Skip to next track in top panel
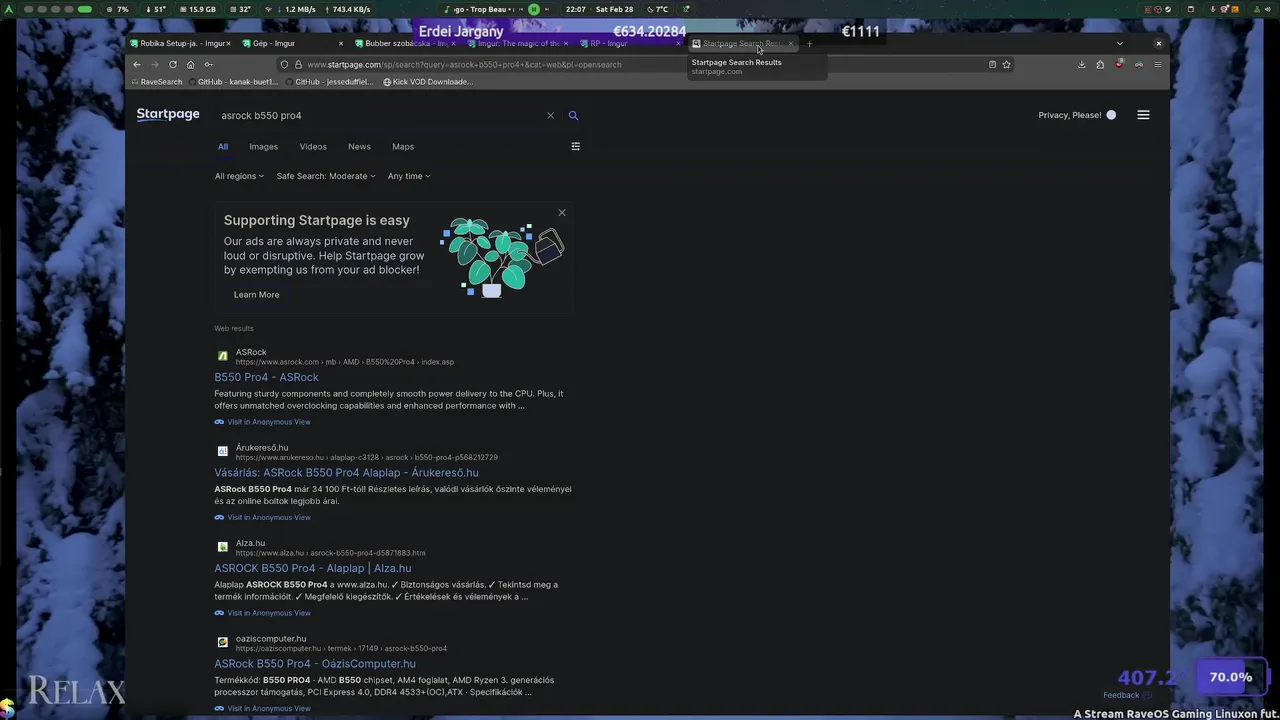Screen dimensions: 1280x720 [x=546, y=9]
